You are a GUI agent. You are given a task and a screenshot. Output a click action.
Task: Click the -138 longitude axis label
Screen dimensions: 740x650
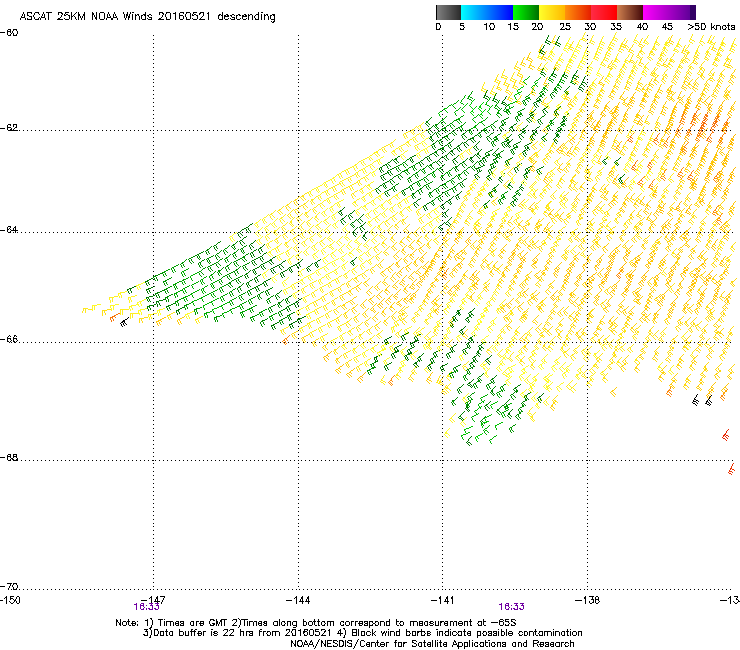click(x=588, y=600)
